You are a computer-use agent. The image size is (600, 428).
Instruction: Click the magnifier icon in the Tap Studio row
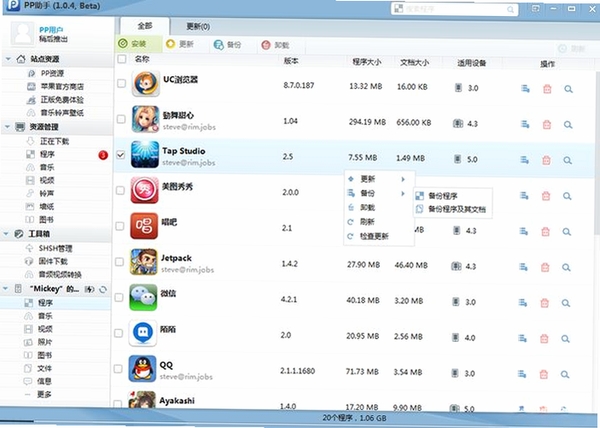[x=568, y=161]
